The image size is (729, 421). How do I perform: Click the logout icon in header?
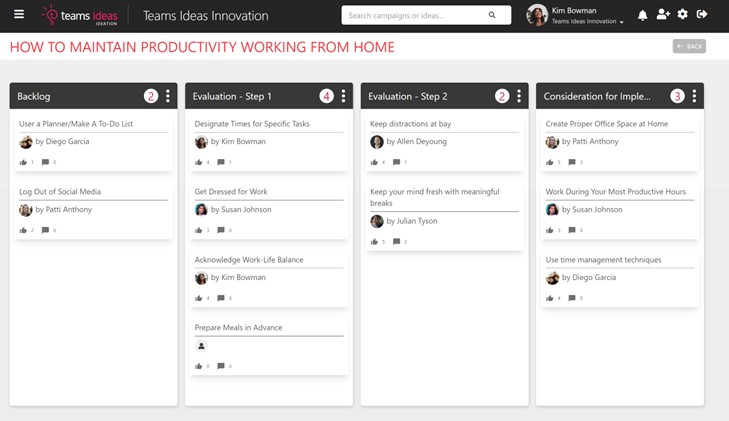702,15
